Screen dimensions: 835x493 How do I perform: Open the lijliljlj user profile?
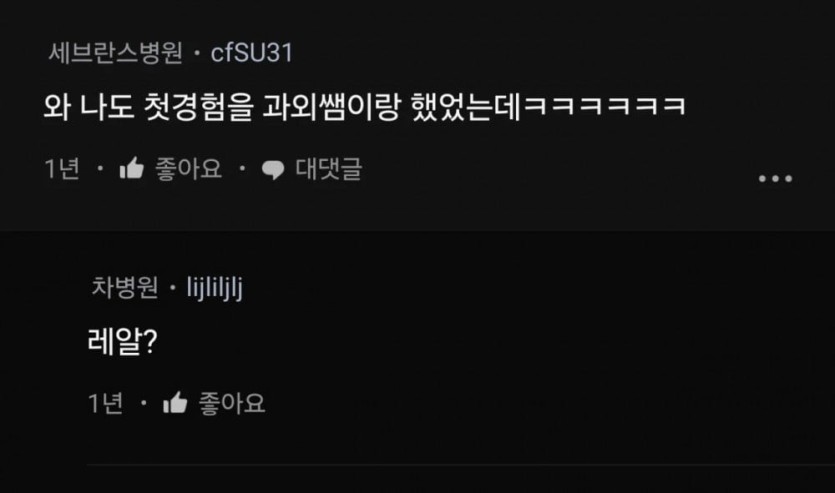point(215,288)
